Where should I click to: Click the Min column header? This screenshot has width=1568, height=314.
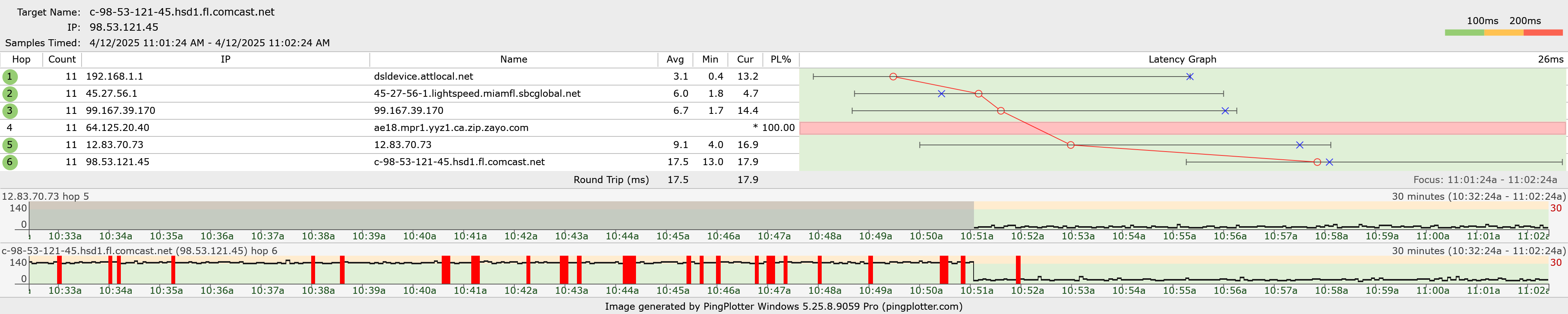pos(710,59)
